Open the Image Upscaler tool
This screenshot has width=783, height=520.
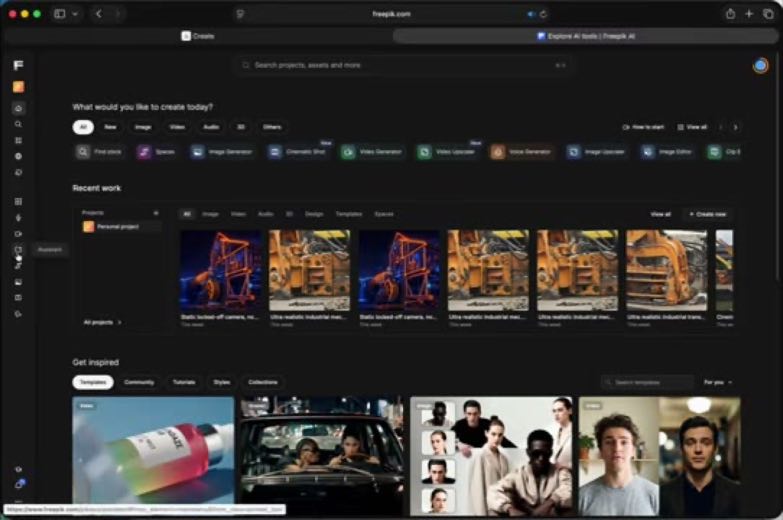[x=597, y=151]
